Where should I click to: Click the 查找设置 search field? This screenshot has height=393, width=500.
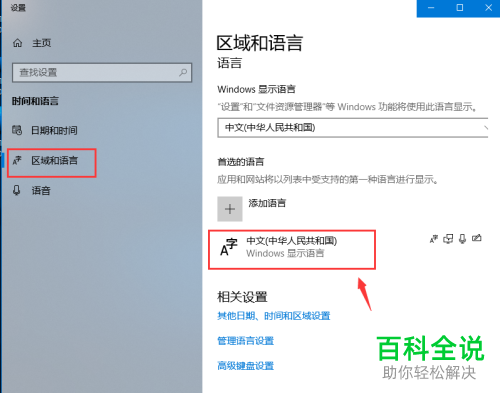102,72
